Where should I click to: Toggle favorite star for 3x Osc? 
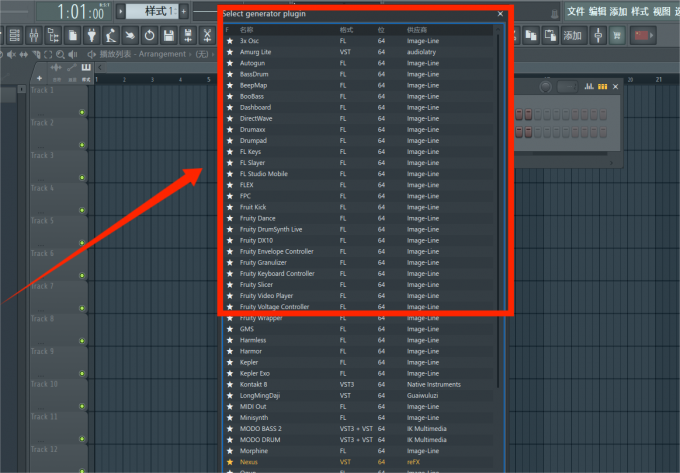click(230, 41)
